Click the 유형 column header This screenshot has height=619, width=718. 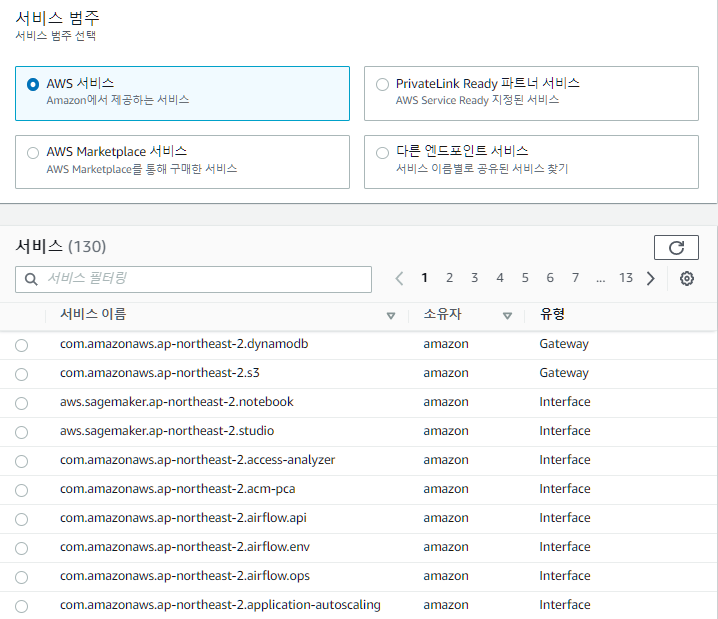click(552, 314)
